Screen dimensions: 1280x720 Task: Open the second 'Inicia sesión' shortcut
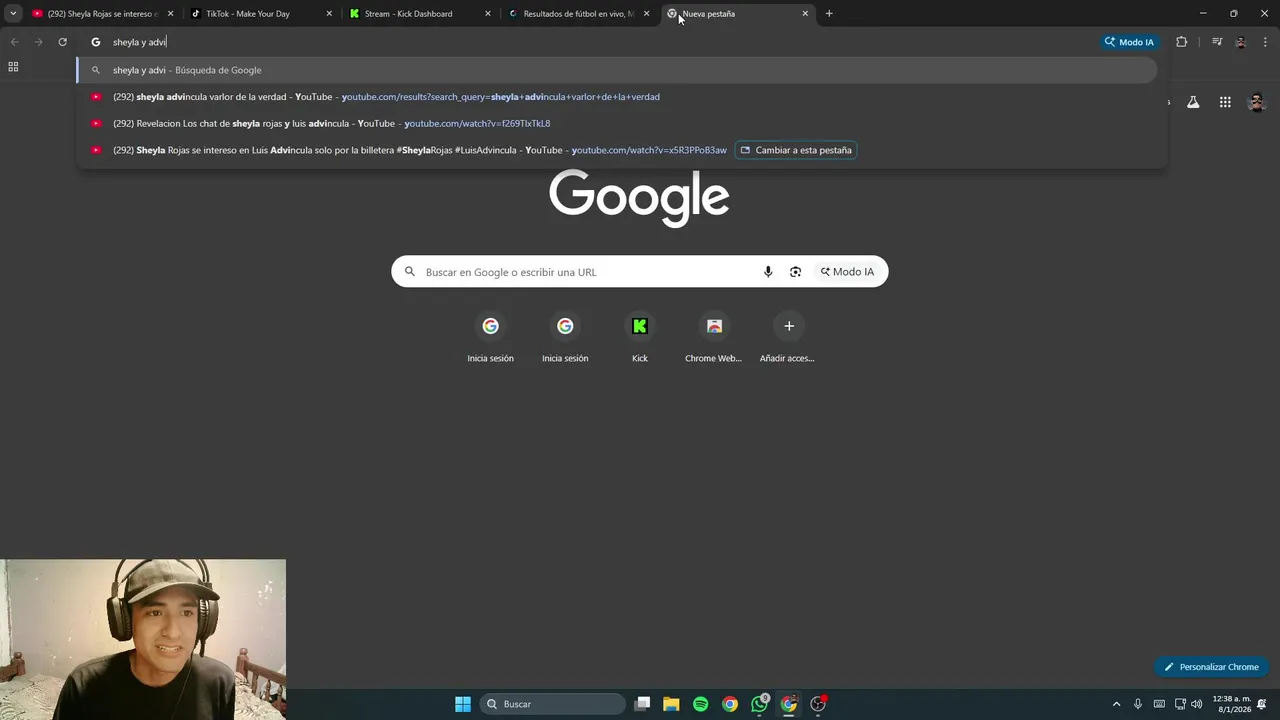[x=565, y=337]
